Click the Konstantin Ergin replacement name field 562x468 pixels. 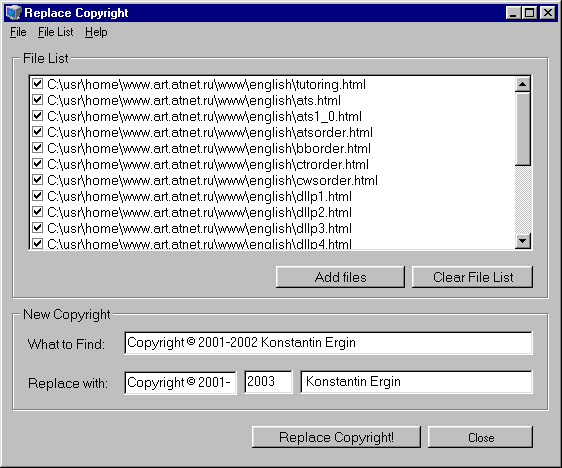pyautogui.click(x=416, y=382)
